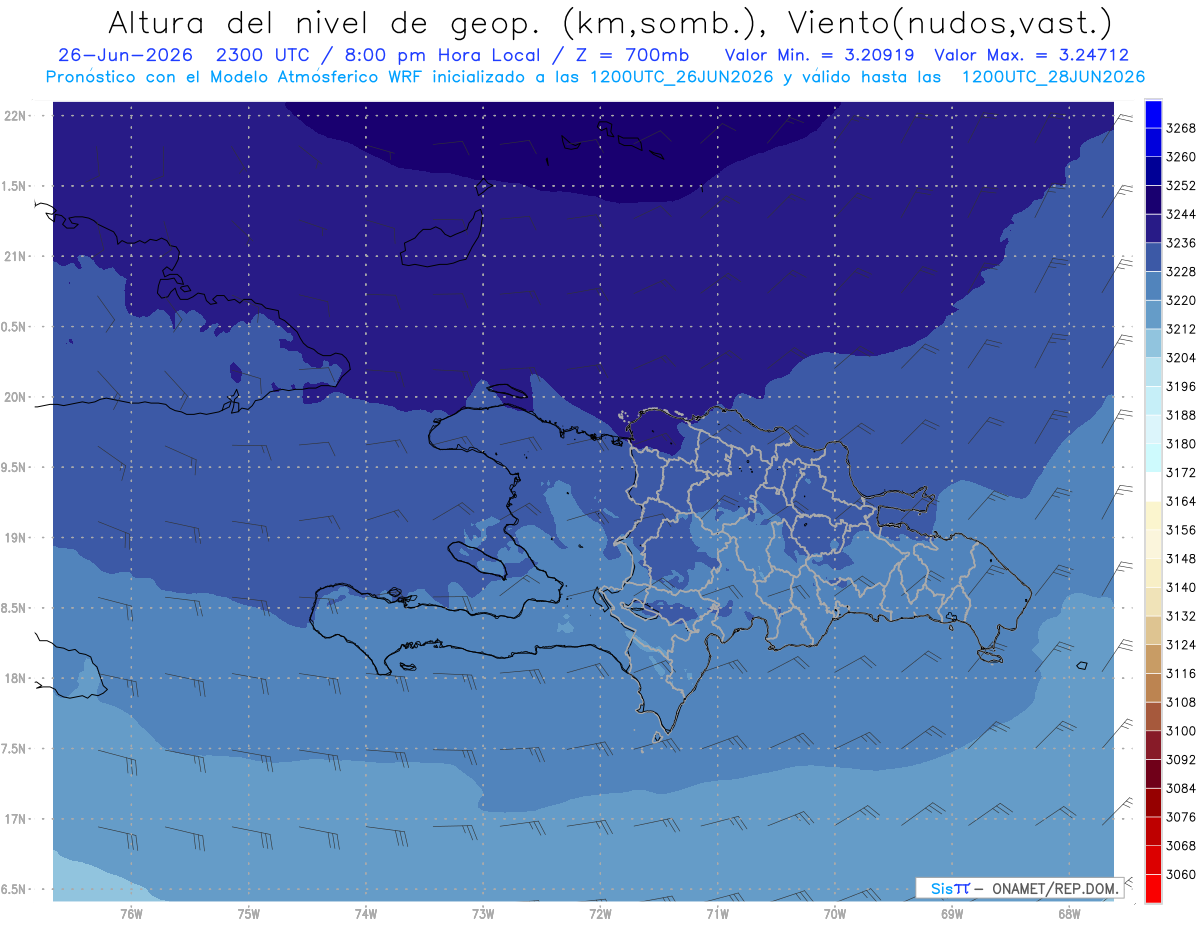Click the '70W' longitude label
The width and height of the screenshot is (1200, 927).
pos(834,914)
